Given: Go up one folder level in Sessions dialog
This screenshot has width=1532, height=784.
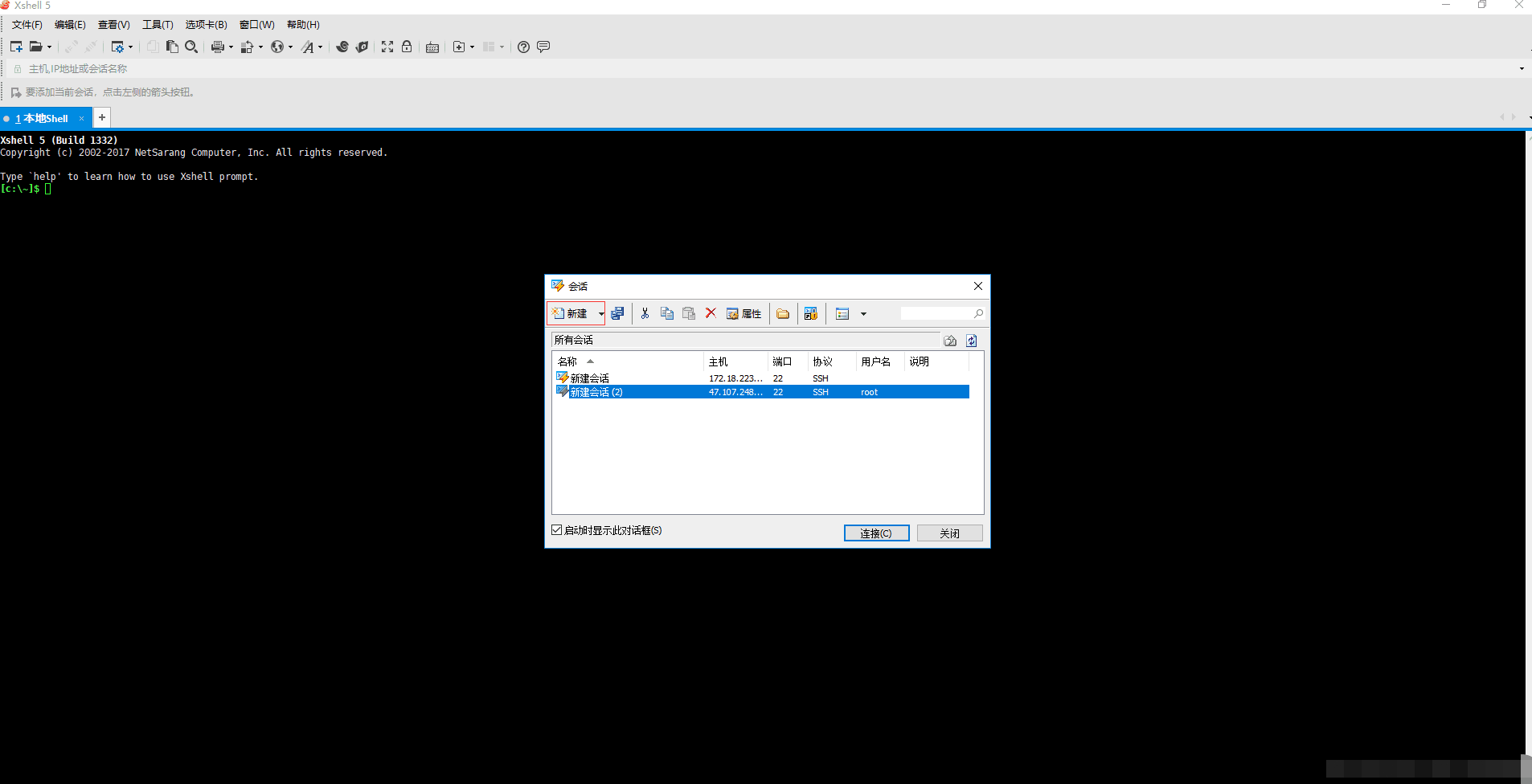Looking at the screenshot, I should tap(950, 341).
